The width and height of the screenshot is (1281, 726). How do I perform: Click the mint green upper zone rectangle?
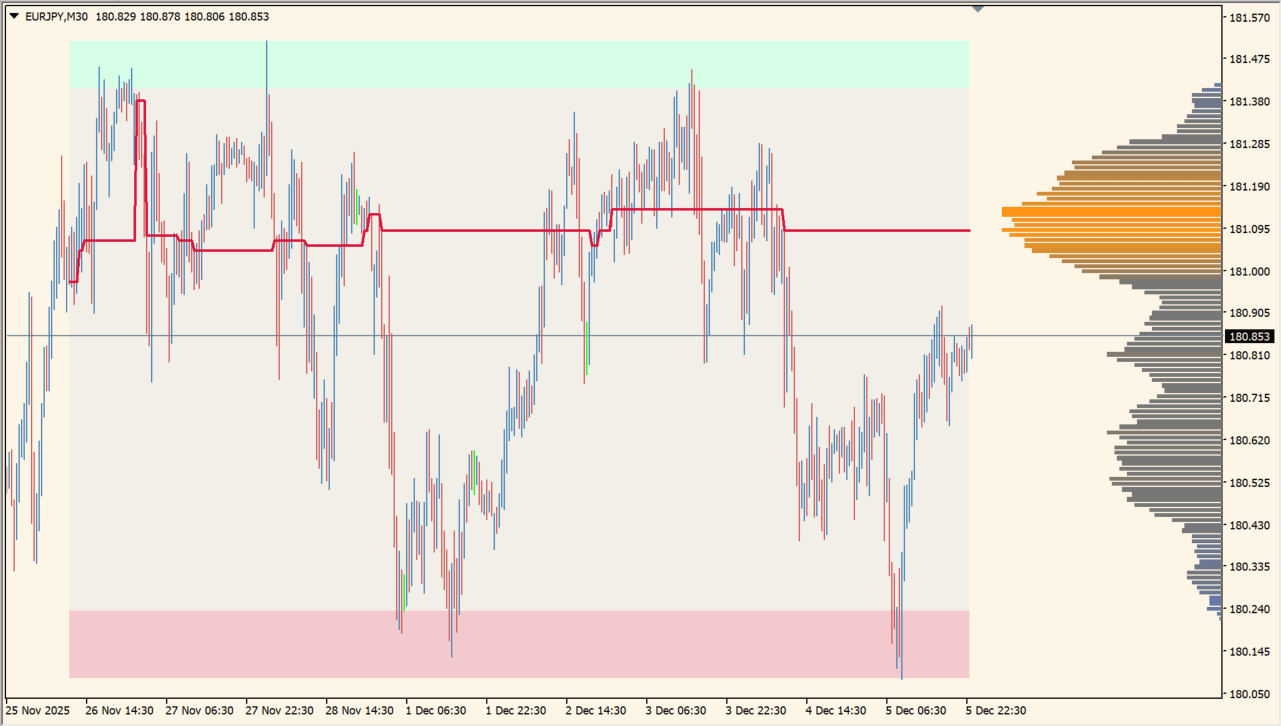[x=519, y=64]
